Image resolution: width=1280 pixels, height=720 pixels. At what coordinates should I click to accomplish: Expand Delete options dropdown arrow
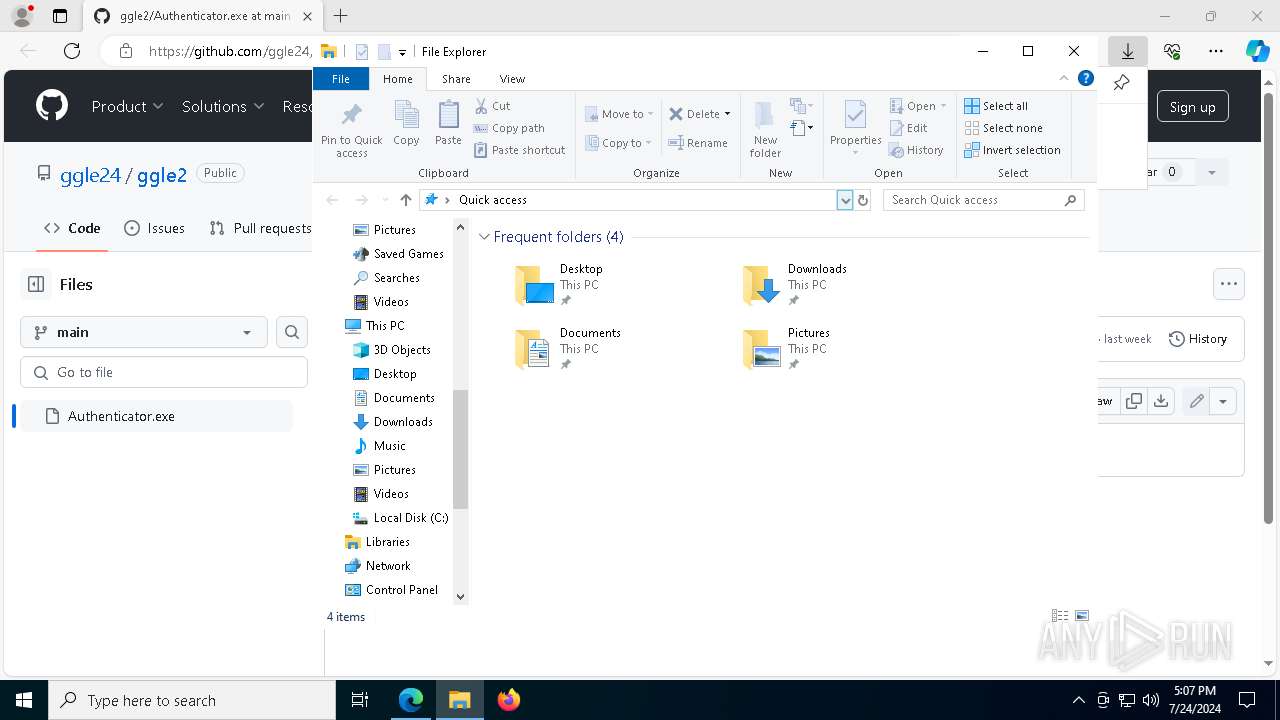point(727,114)
